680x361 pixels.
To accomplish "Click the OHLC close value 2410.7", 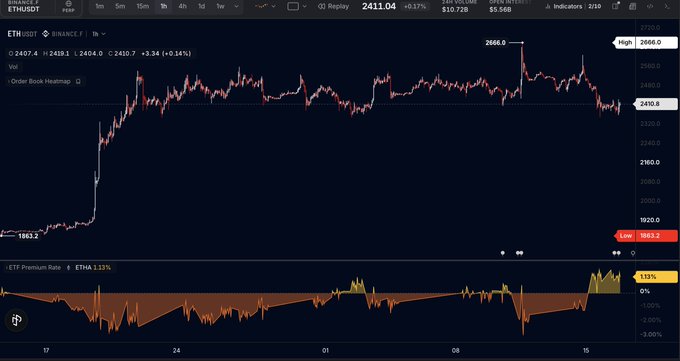I will 124,53.
